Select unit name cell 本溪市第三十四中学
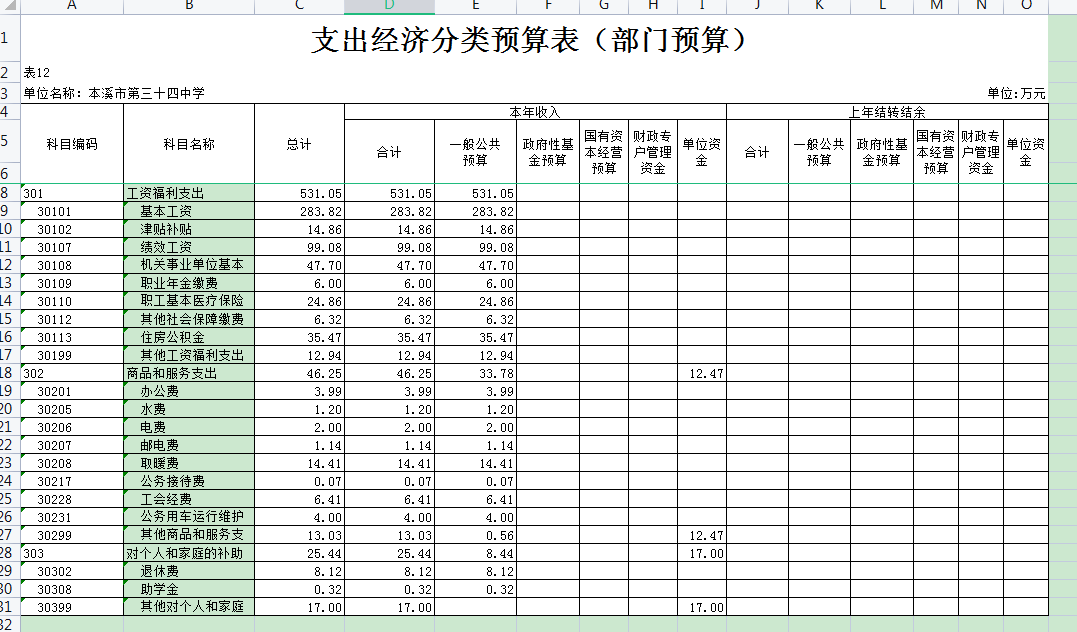The height and width of the screenshot is (632, 1077). pyautogui.click(x=114, y=93)
